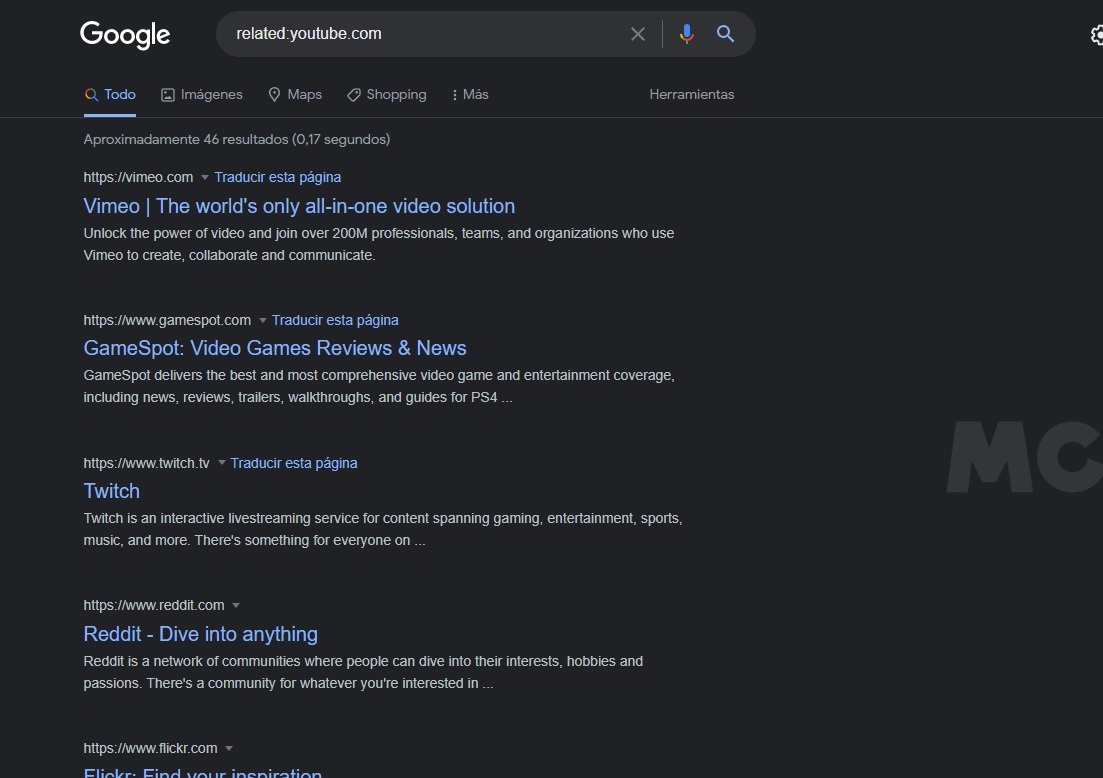Click the Google logo
The height and width of the screenshot is (778, 1103).
coord(125,35)
